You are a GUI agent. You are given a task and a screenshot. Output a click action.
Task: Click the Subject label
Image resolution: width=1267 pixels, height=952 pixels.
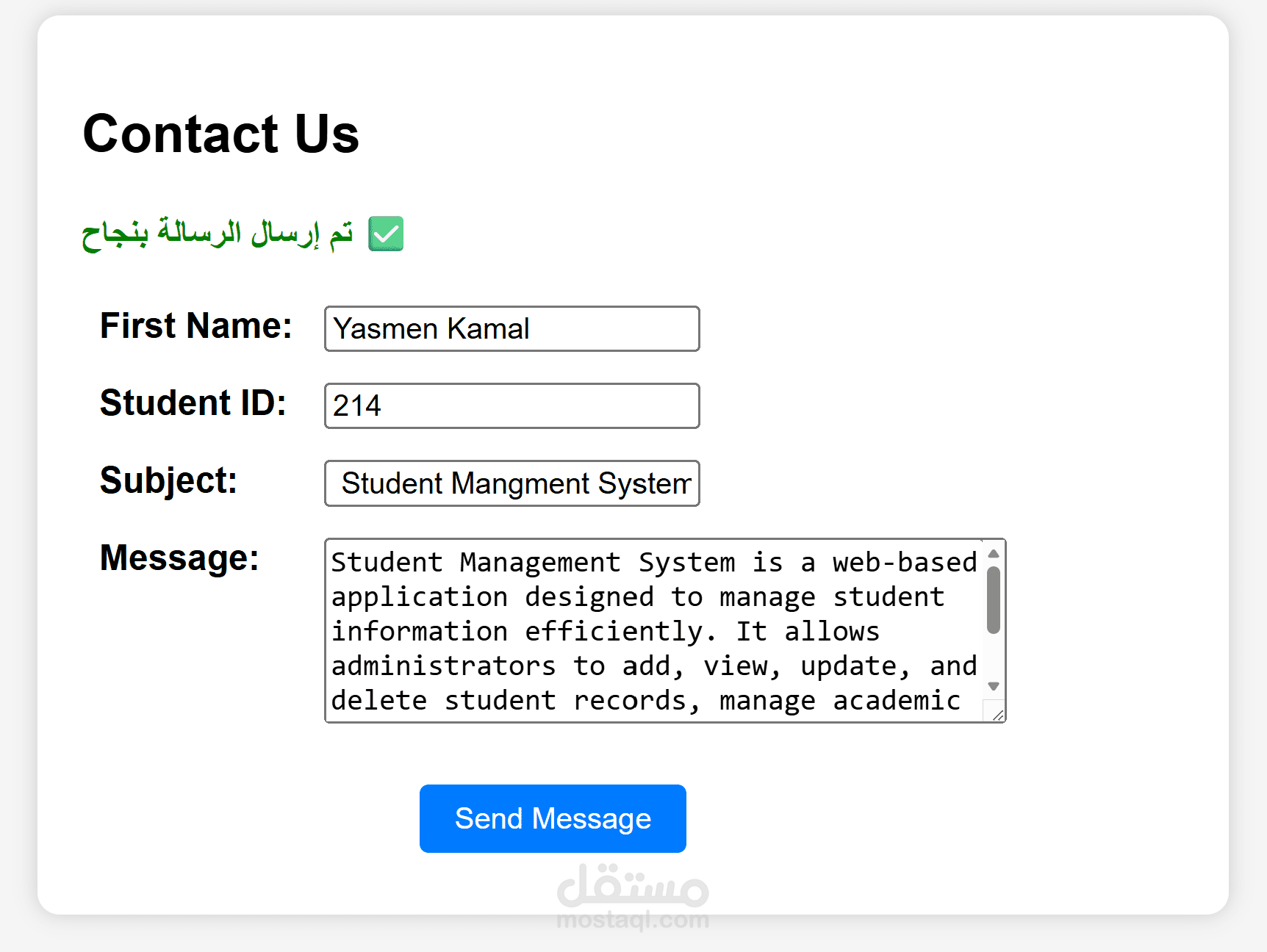[168, 480]
